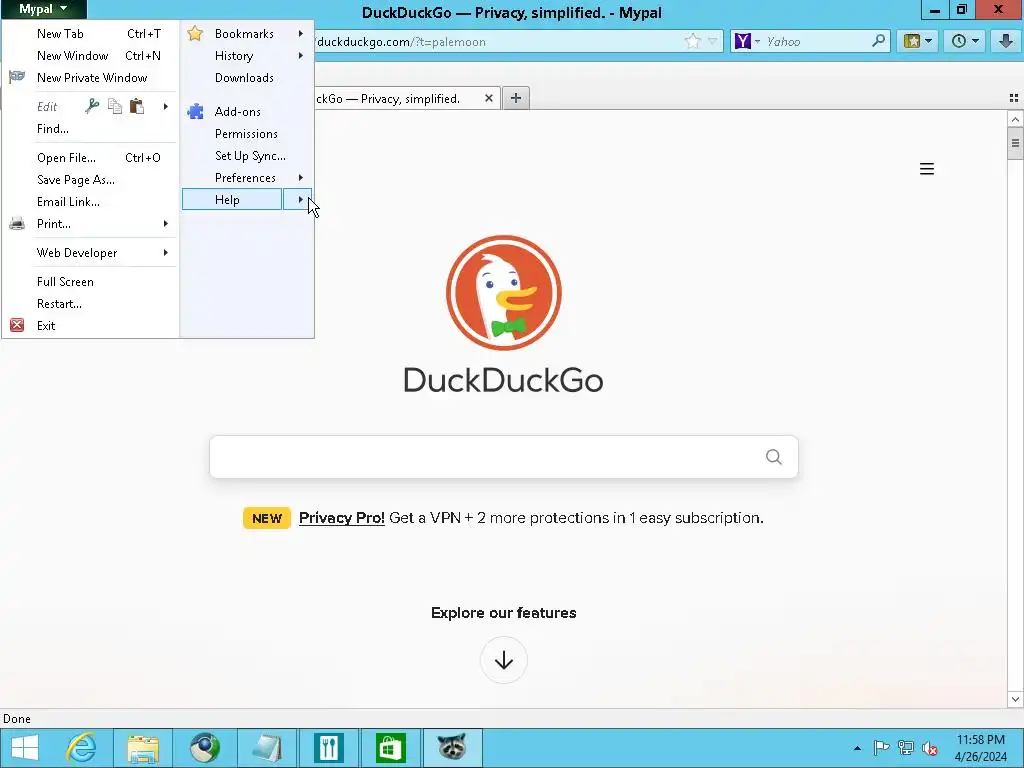Select New Tab menu item
Viewport: 1024px width, 768px height.
89,33
